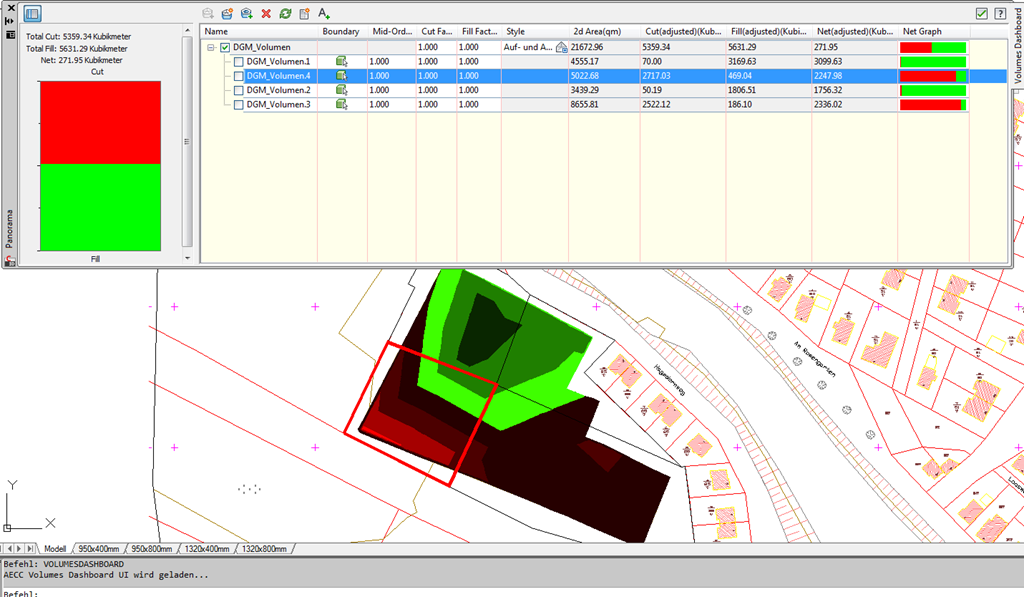Toggle the chart panel view icon
1024x597 pixels.
coord(32,14)
